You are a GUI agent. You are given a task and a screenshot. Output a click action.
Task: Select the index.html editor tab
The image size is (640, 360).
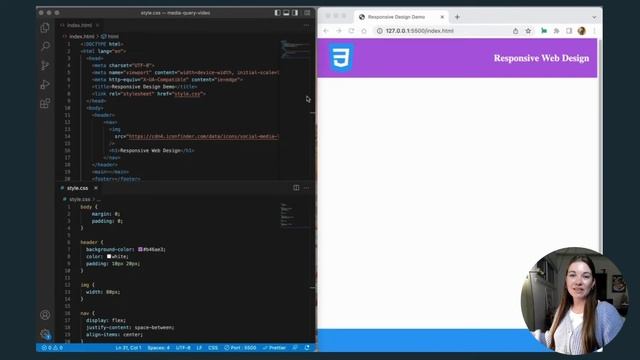coord(79,25)
